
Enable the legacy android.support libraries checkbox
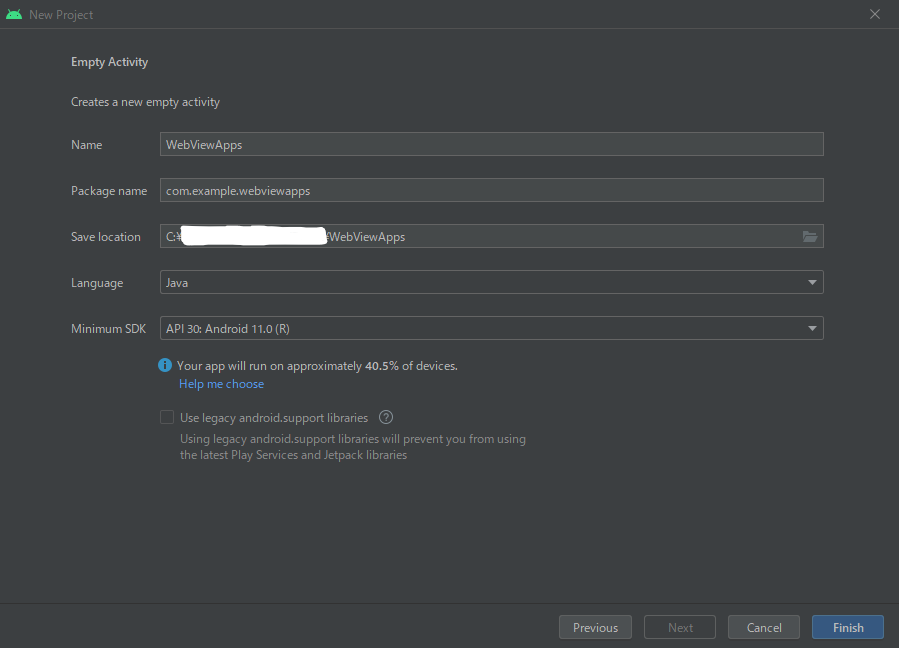click(x=167, y=418)
